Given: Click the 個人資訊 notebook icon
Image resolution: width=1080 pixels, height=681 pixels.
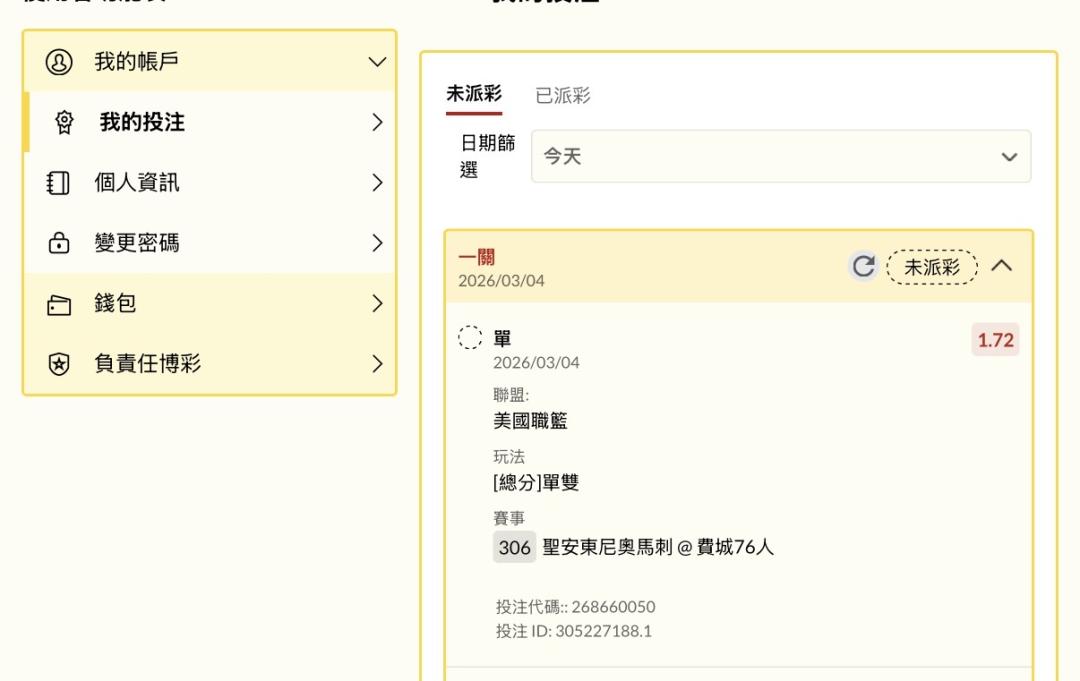Looking at the screenshot, I should pos(59,183).
